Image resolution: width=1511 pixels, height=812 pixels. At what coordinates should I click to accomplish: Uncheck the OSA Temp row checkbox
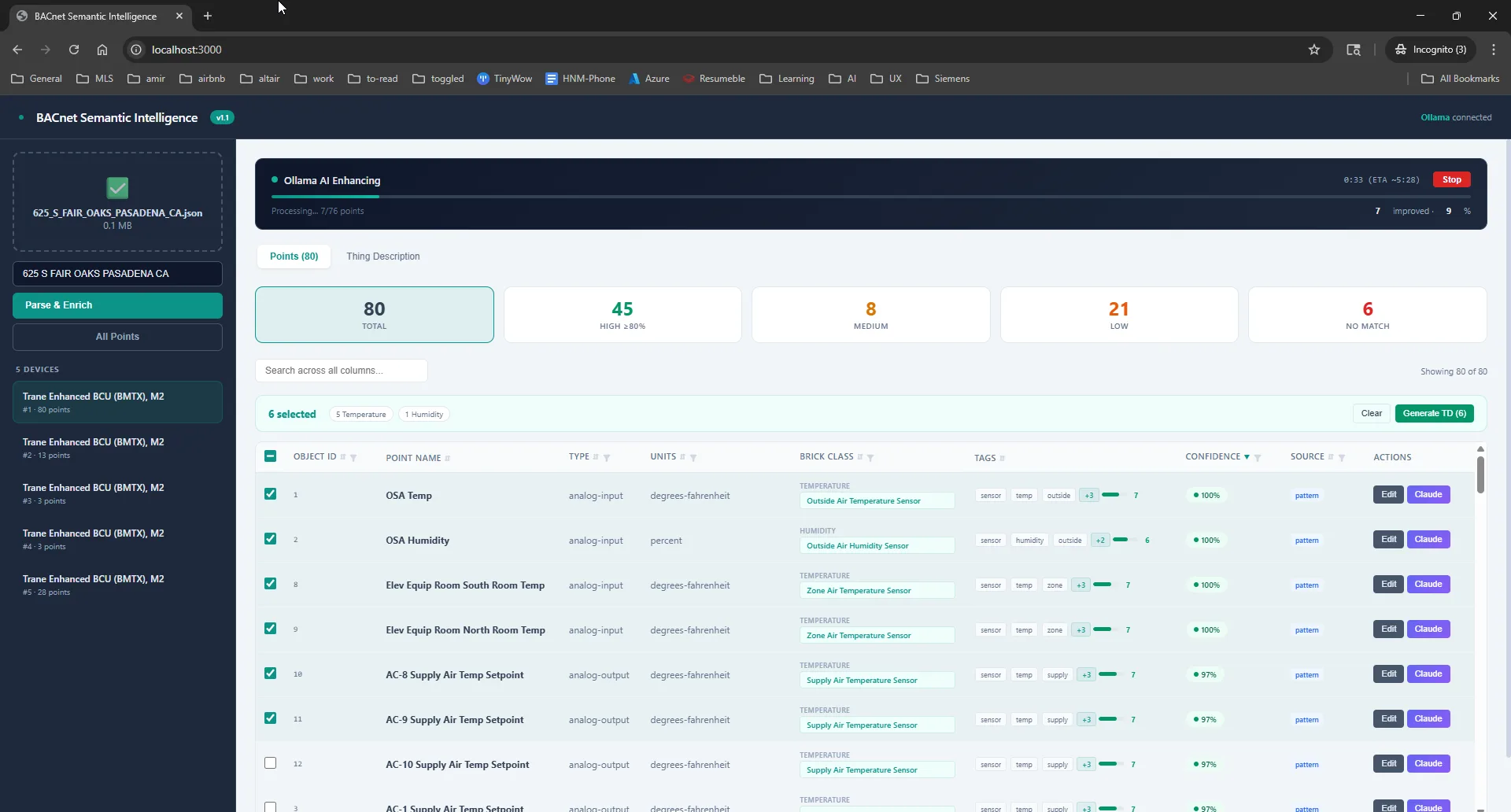(271, 494)
